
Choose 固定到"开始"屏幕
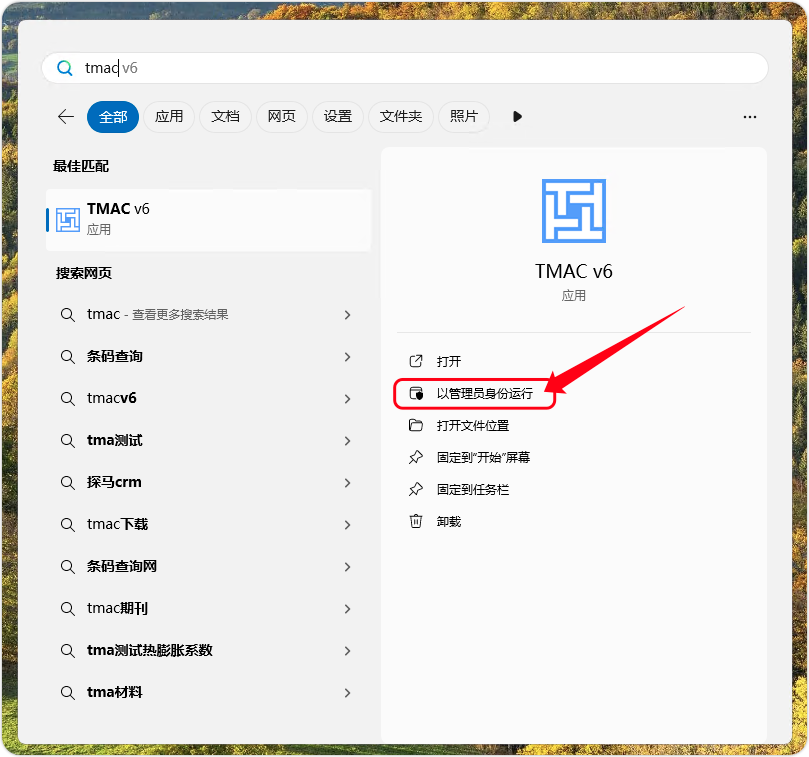click(483, 458)
